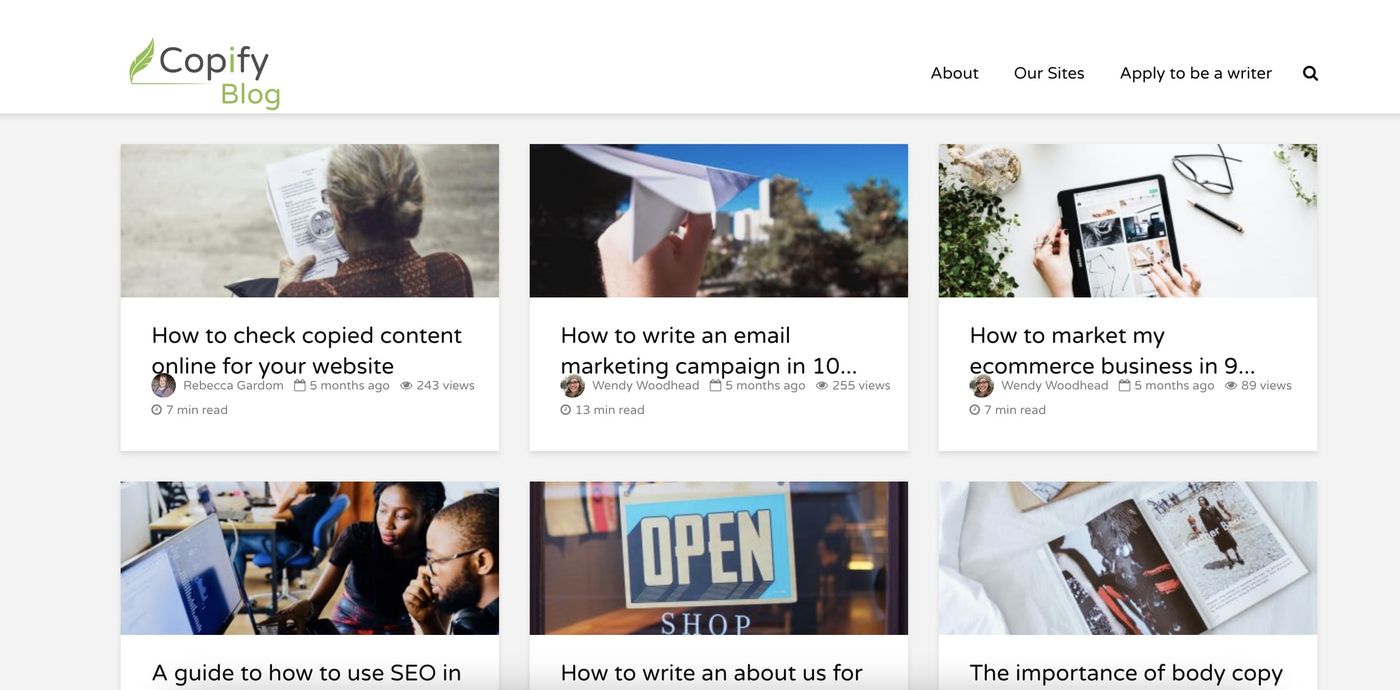Image resolution: width=1400 pixels, height=690 pixels.
Task: Click Wendy Woodhead name on email campaign card
Action: coord(646,385)
